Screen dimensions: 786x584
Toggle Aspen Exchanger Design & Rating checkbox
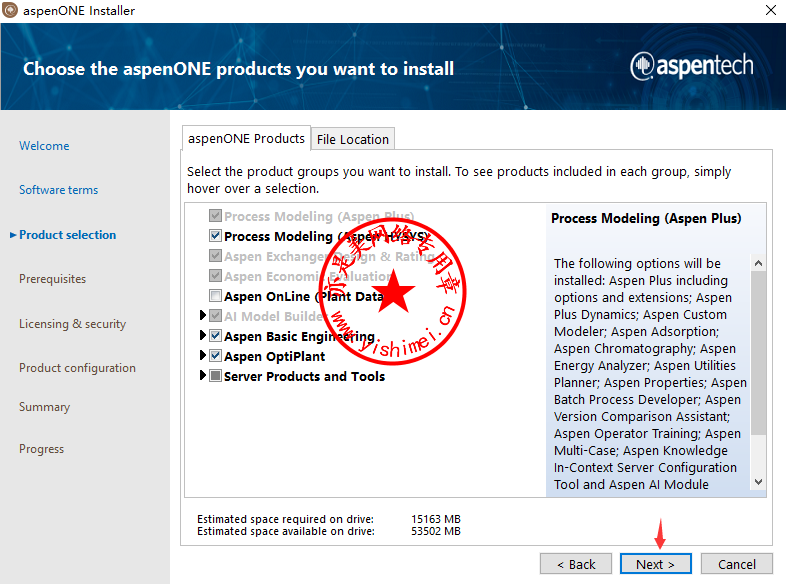click(216, 256)
